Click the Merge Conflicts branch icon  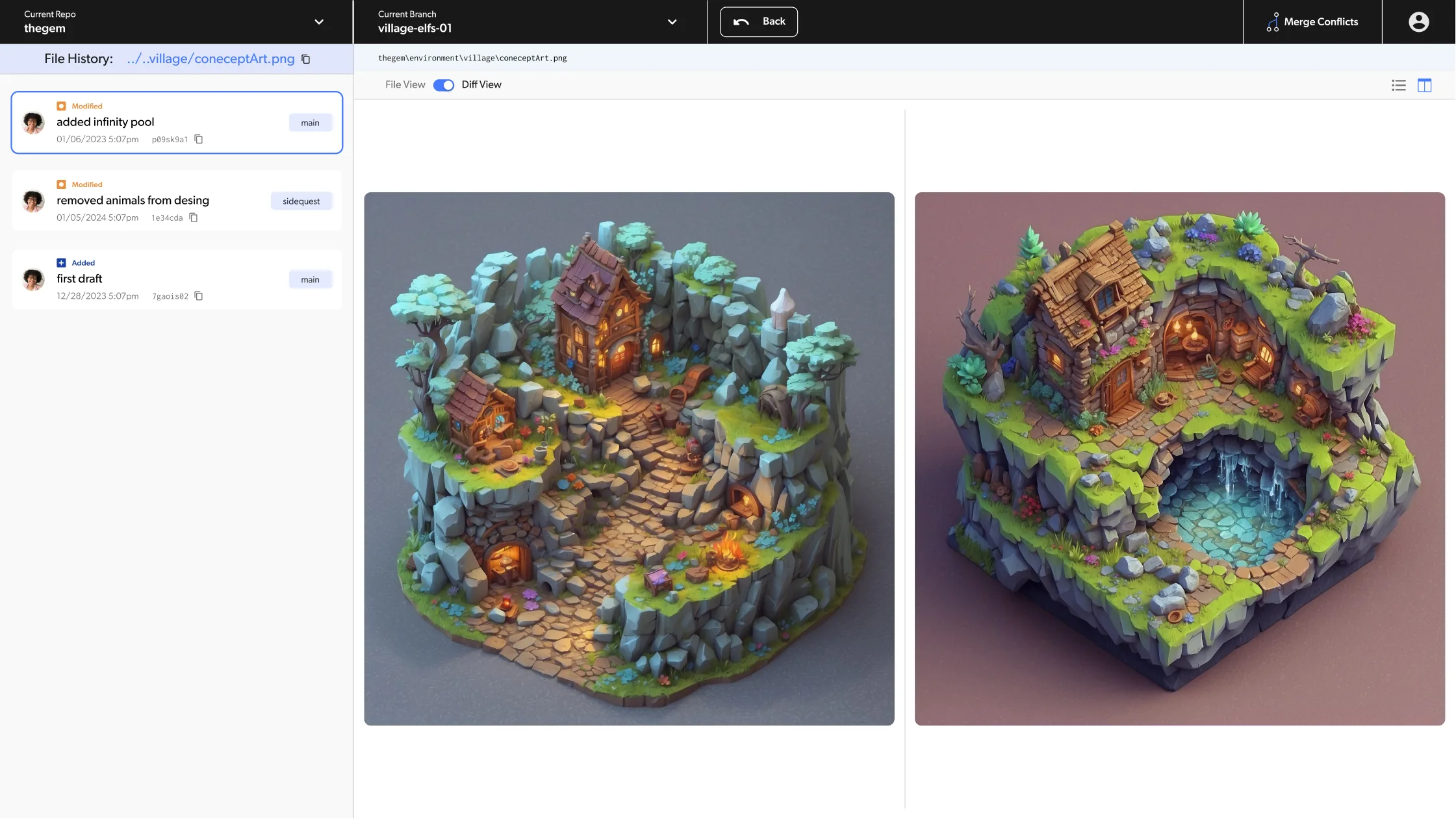tap(1273, 21)
